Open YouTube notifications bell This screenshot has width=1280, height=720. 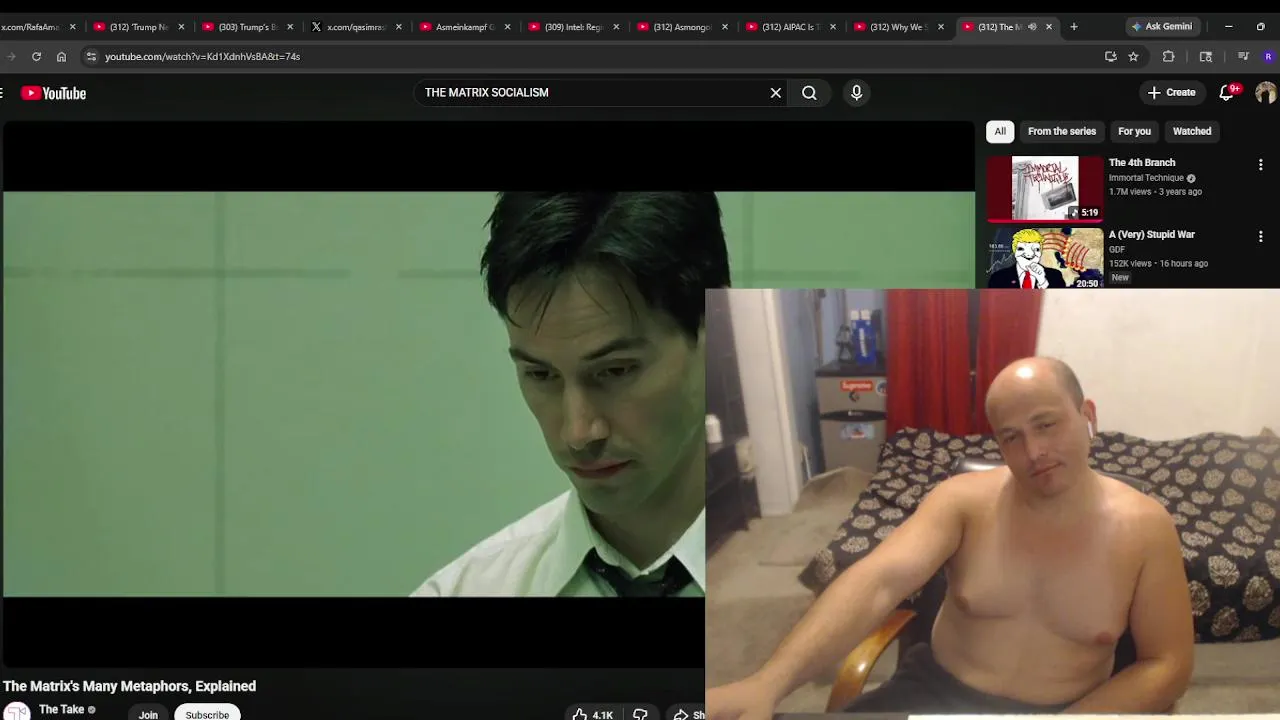coord(1227,93)
